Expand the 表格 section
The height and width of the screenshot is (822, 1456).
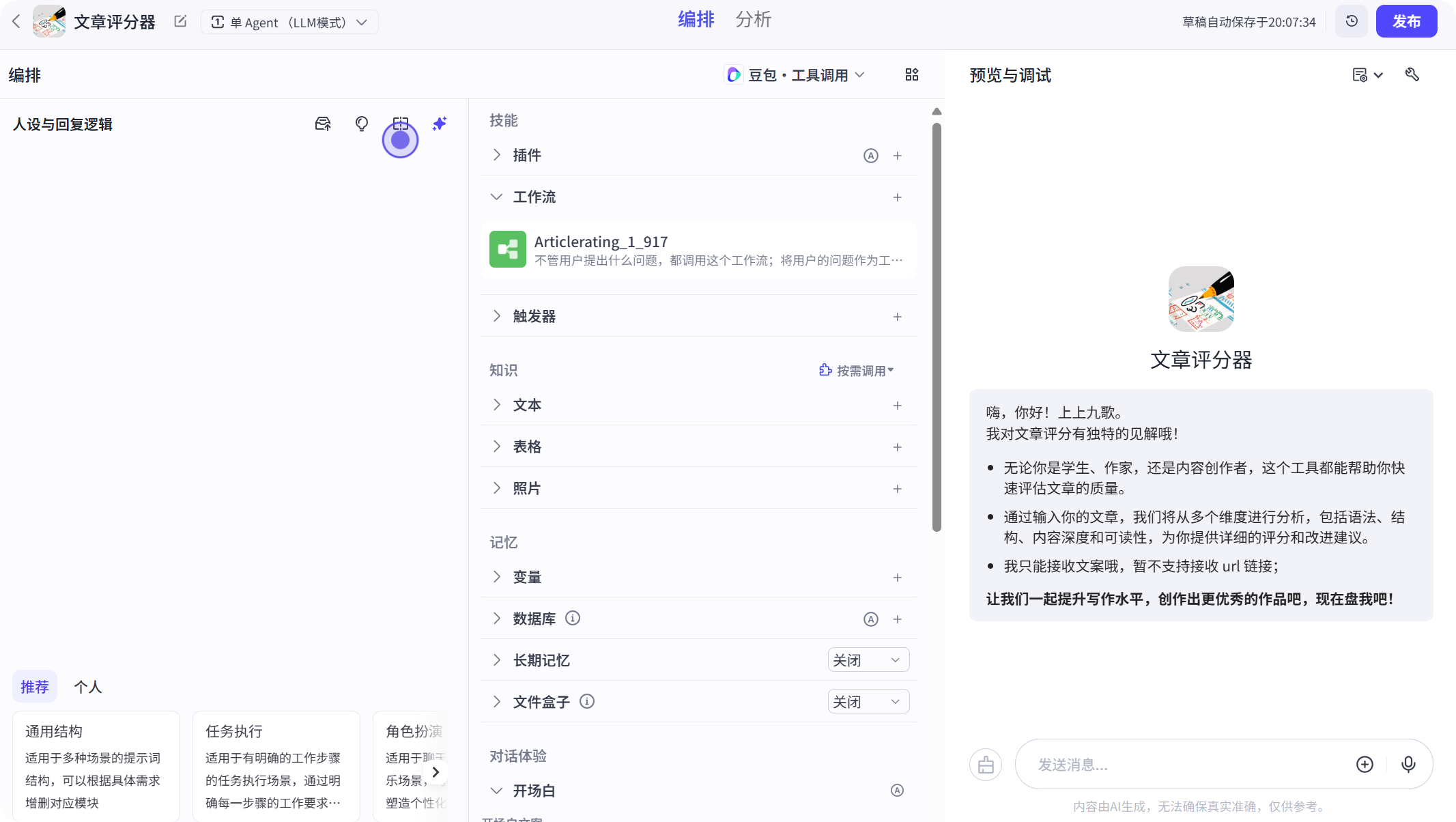[x=497, y=447]
